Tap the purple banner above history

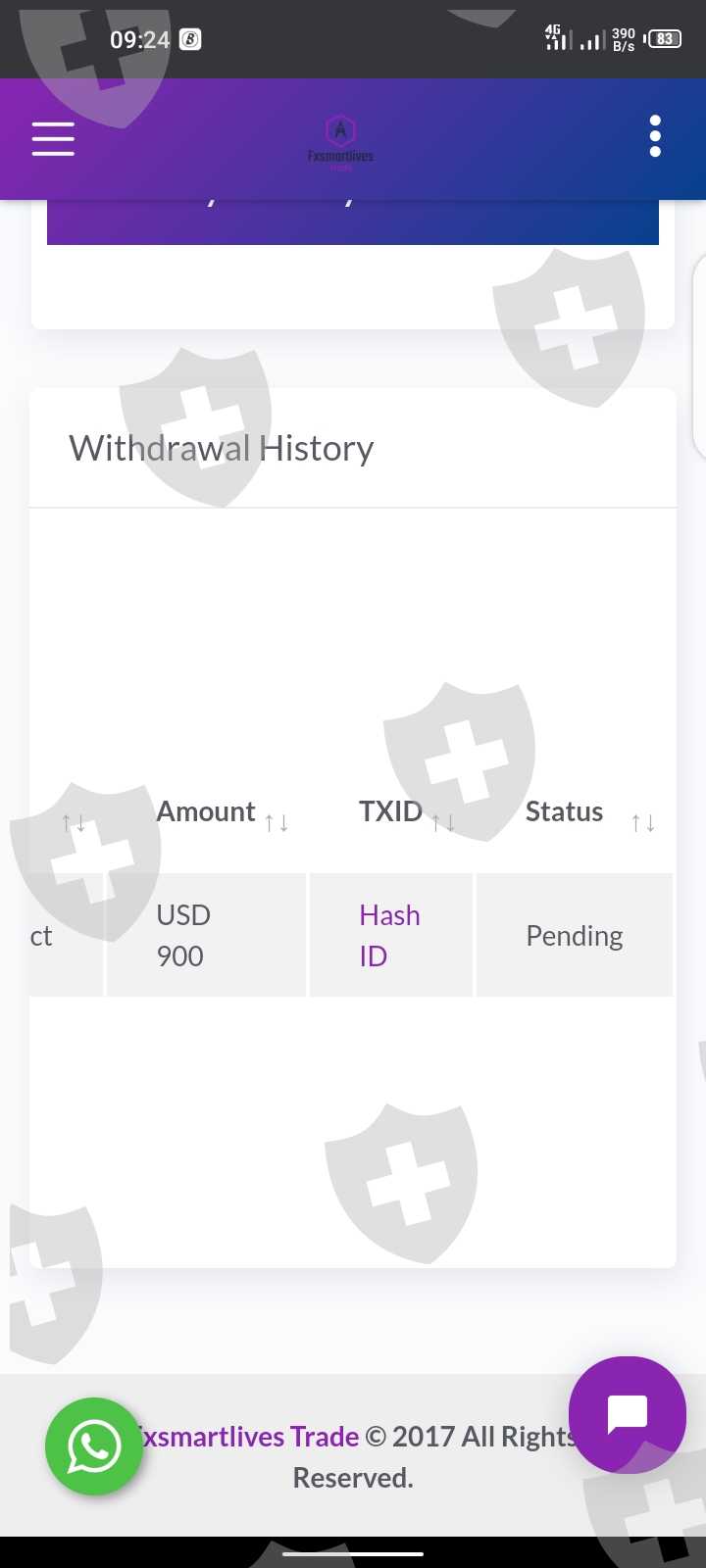point(353,222)
